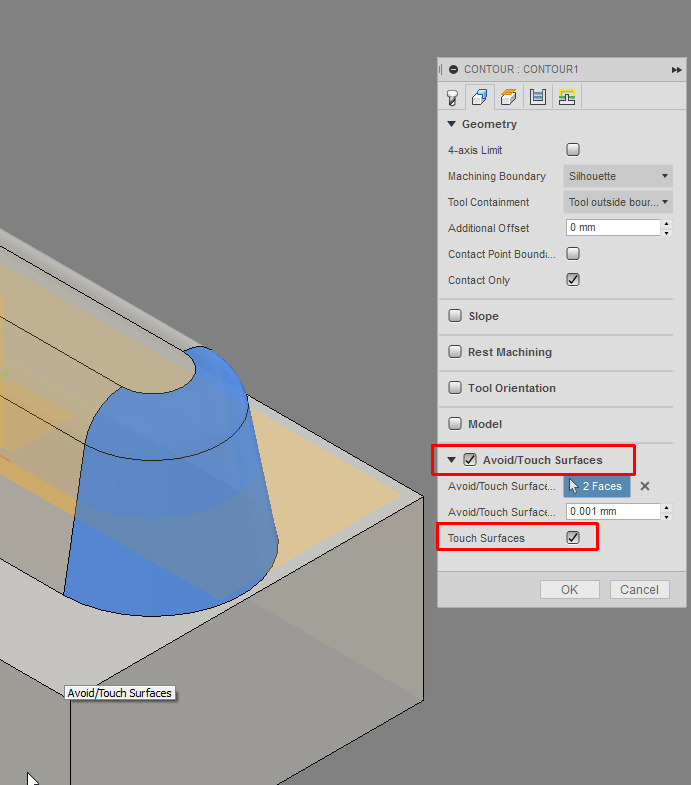Click the Additional Offset 0 mm field
The height and width of the screenshot is (785, 691).
coord(613,227)
